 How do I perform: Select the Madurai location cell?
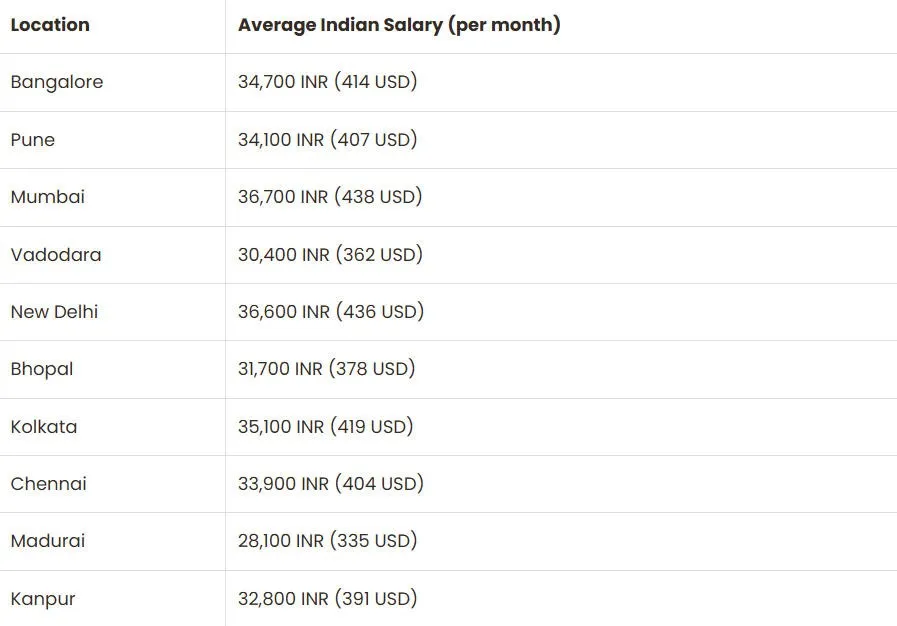coord(48,541)
